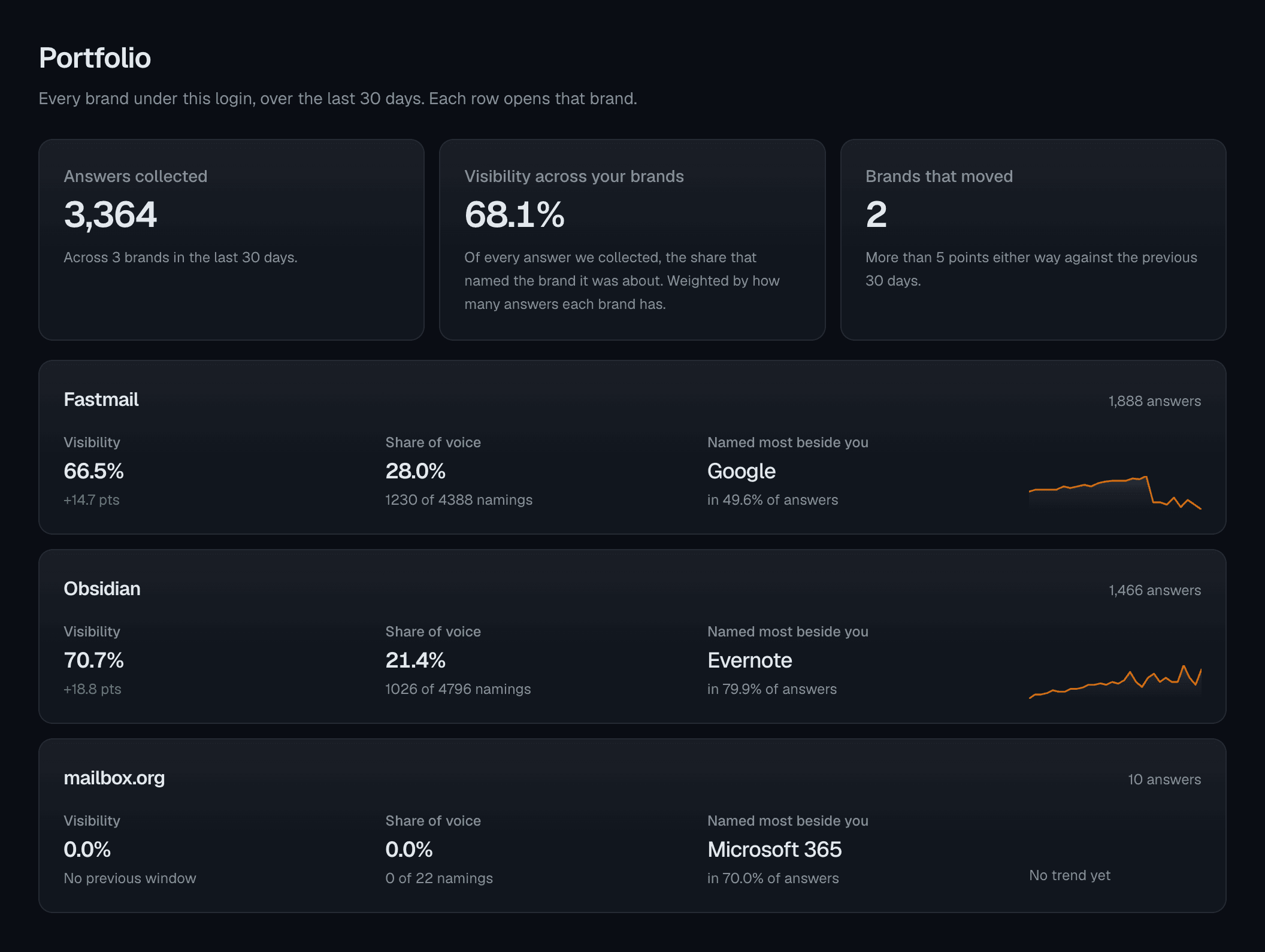Image resolution: width=1265 pixels, height=952 pixels.
Task: Click the Evernote competitor name
Action: [750, 660]
